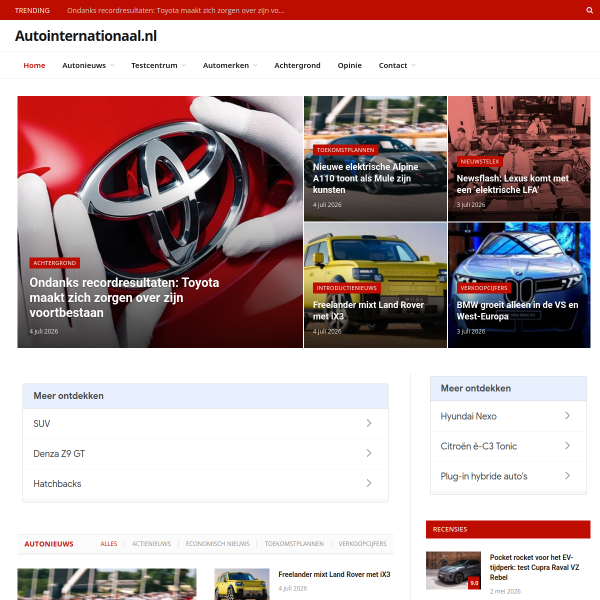This screenshot has height=600, width=600.
Task: Click the sidebar Meer ontdekken heading
Action: click(x=476, y=388)
